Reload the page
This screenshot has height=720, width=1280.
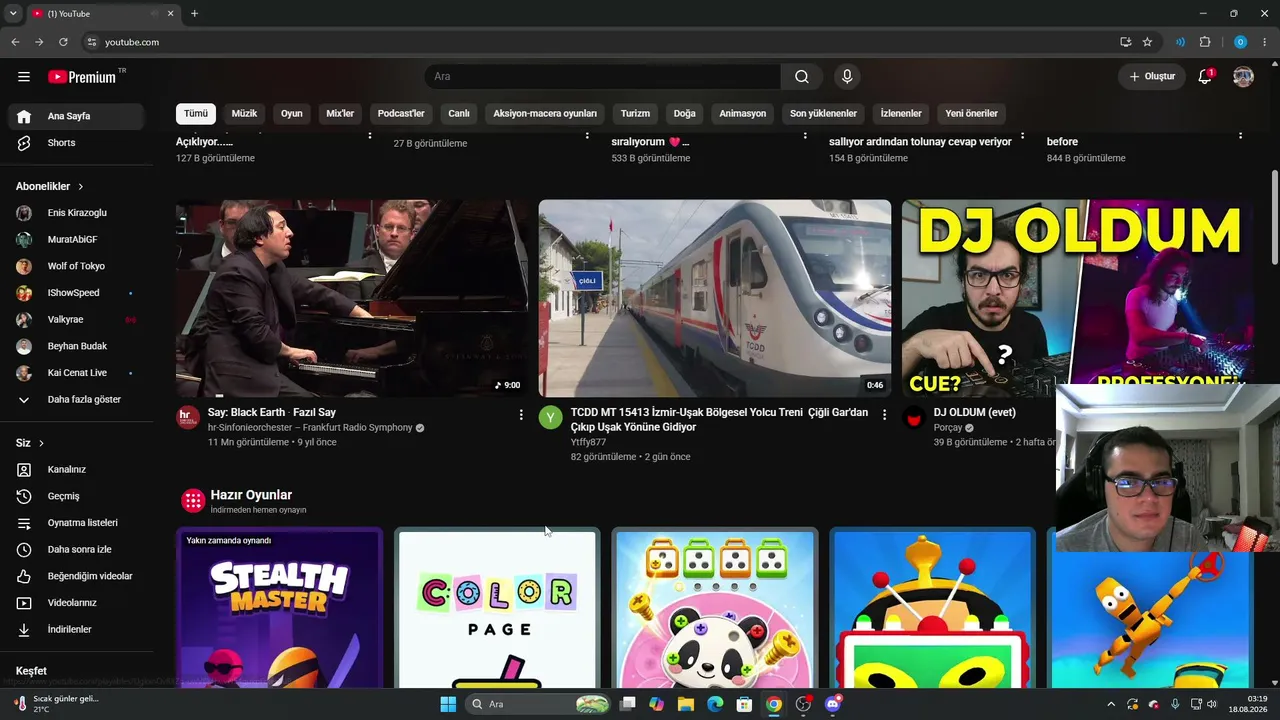63,42
